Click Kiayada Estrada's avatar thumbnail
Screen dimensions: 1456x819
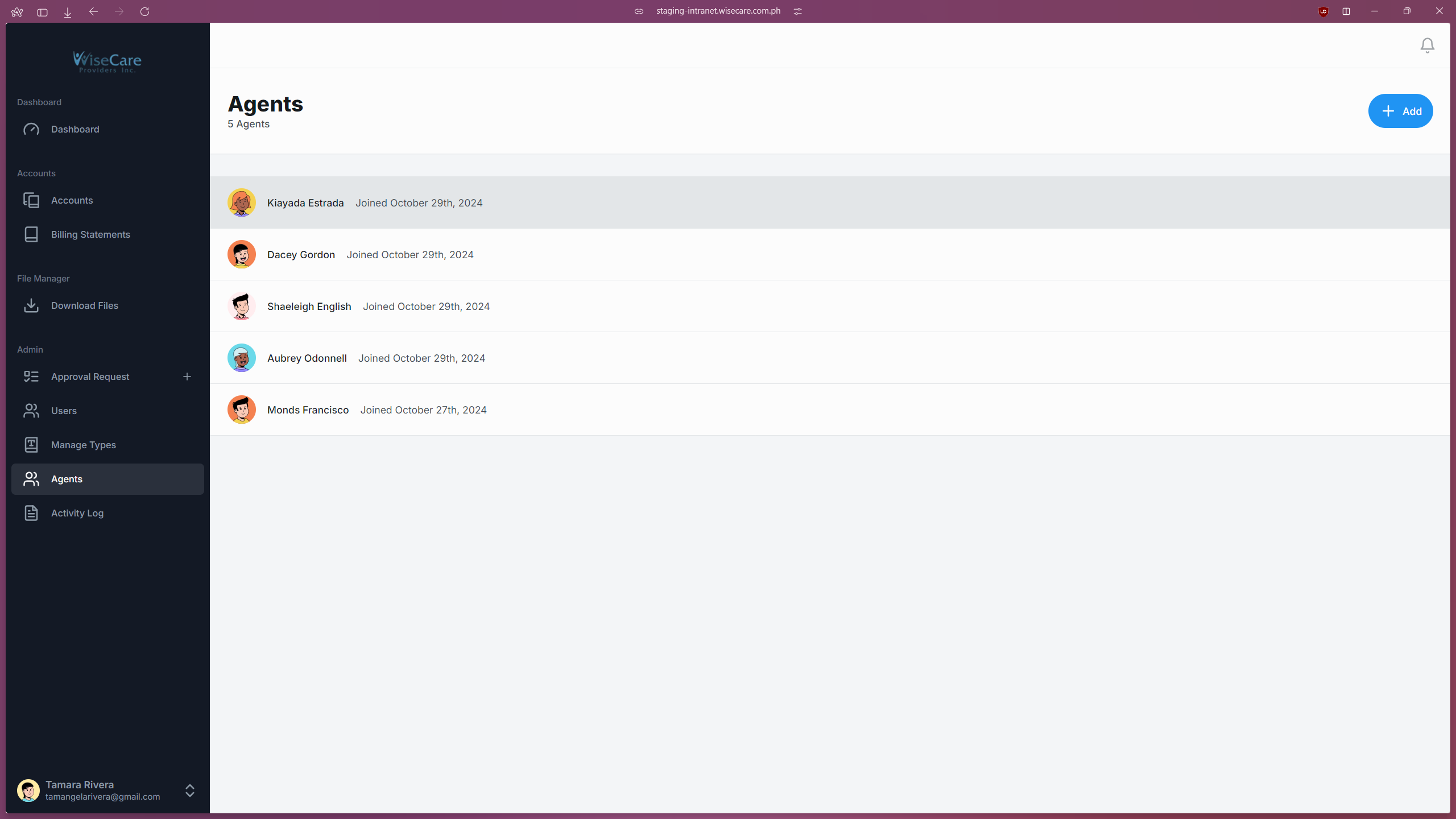click(242, 202)
